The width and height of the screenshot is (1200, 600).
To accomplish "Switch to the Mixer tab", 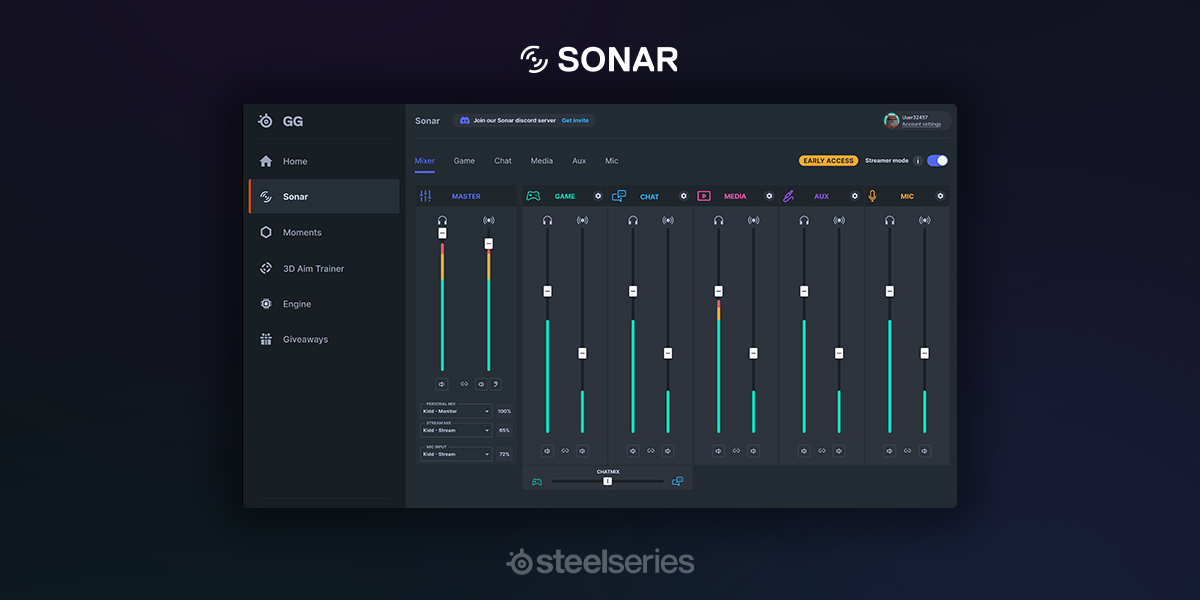I will 425,161.
